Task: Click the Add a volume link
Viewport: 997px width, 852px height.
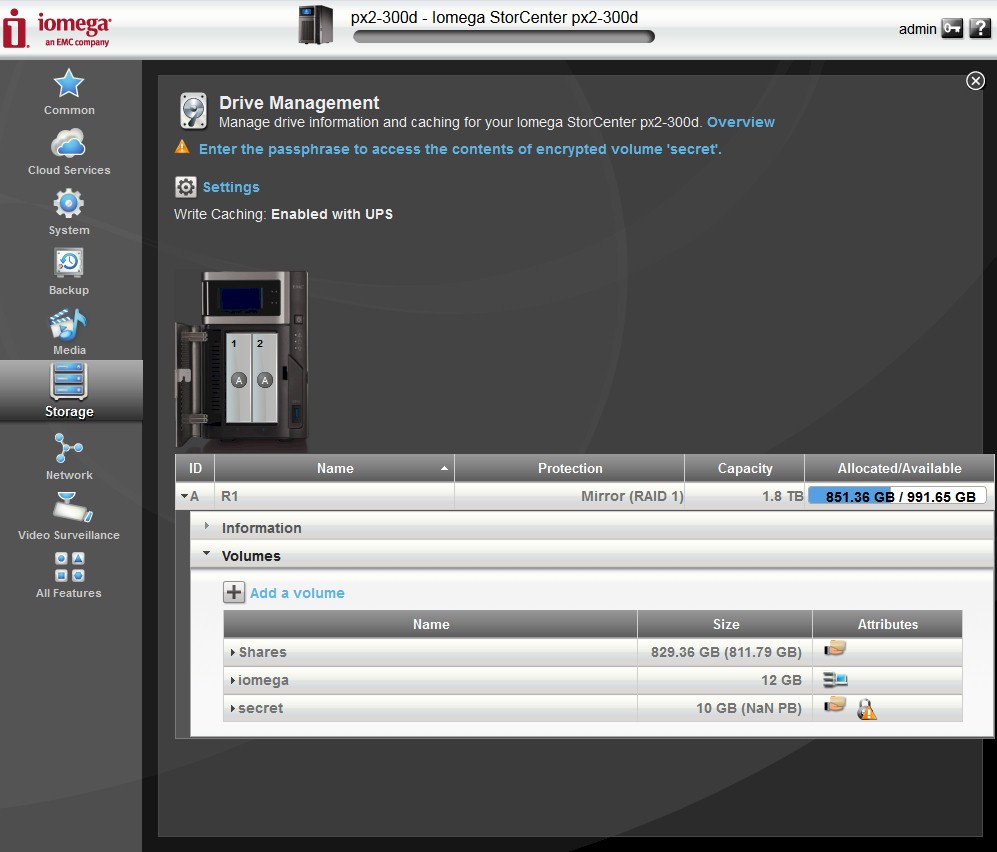Action: coord(297,593)
